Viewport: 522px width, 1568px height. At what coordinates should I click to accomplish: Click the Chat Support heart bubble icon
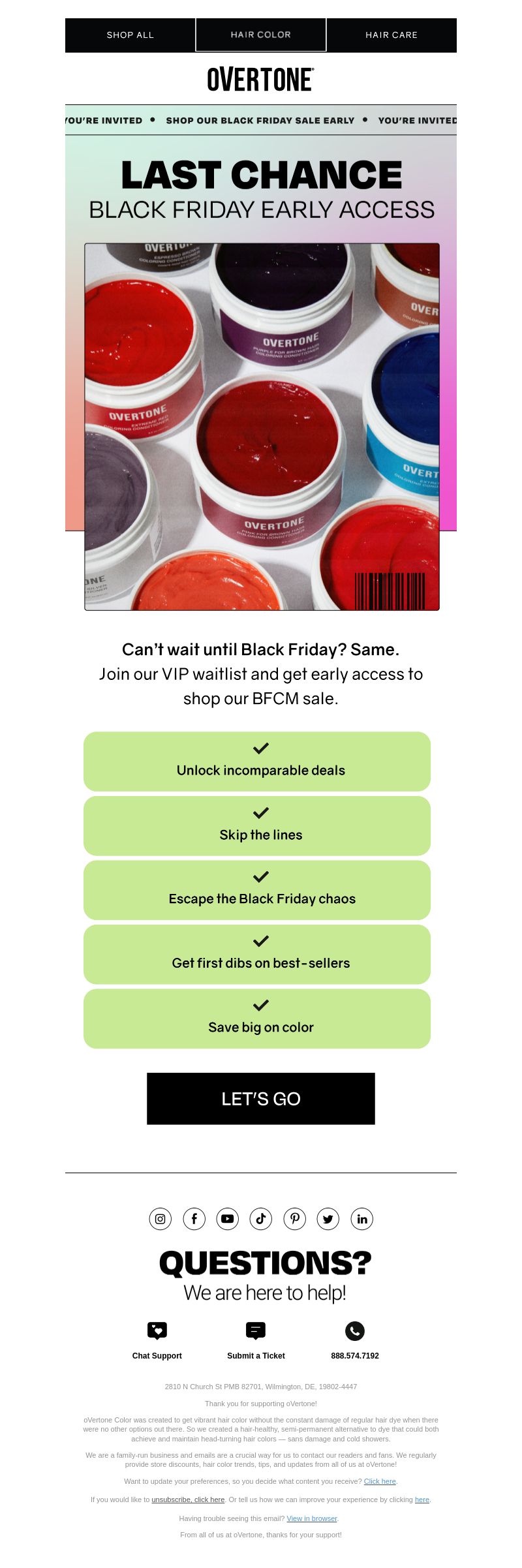(157, 1330)
